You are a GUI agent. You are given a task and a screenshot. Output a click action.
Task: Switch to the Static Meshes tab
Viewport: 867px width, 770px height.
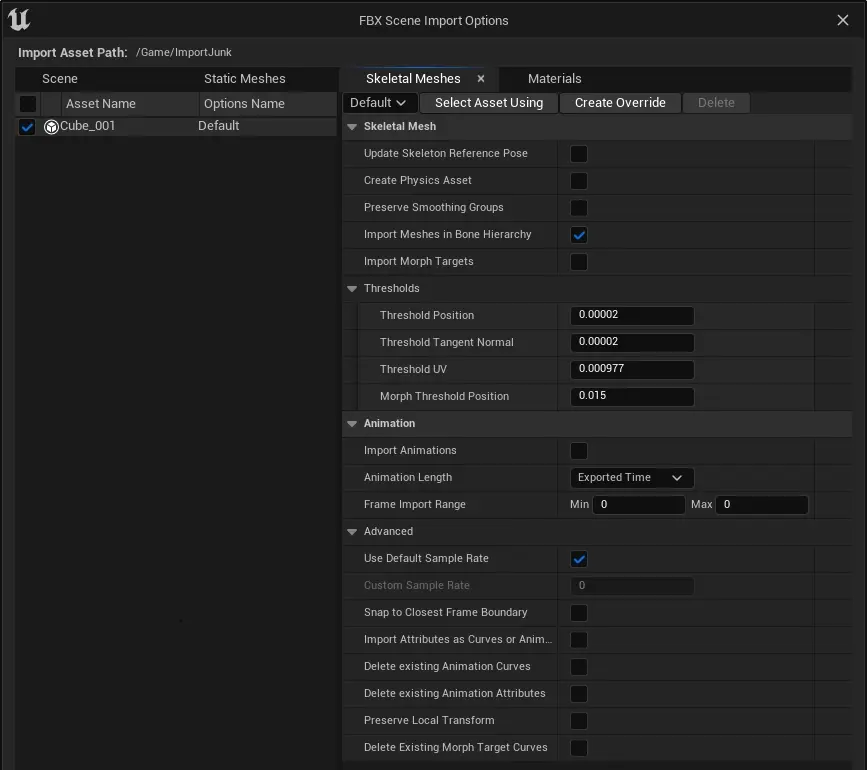pyautogui.click(x=244, y=78)
